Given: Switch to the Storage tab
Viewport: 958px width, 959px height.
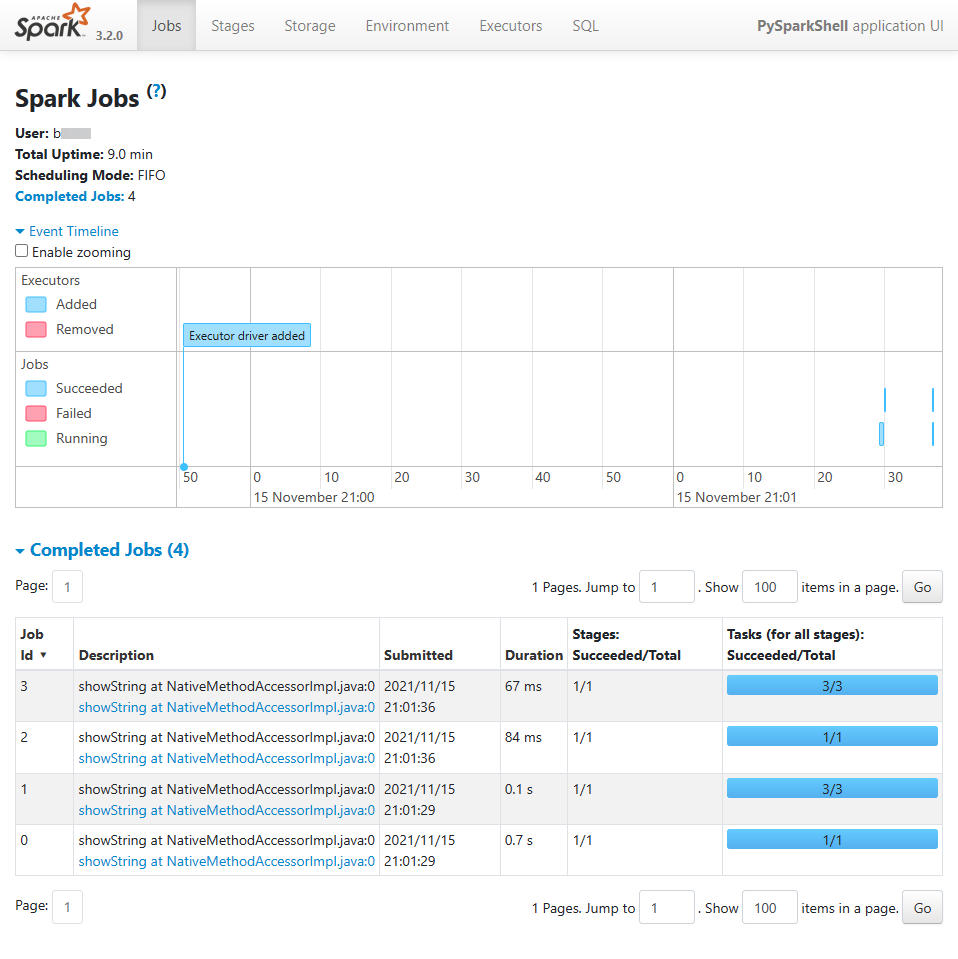Looking at the screenshot, I should point(309,26).
